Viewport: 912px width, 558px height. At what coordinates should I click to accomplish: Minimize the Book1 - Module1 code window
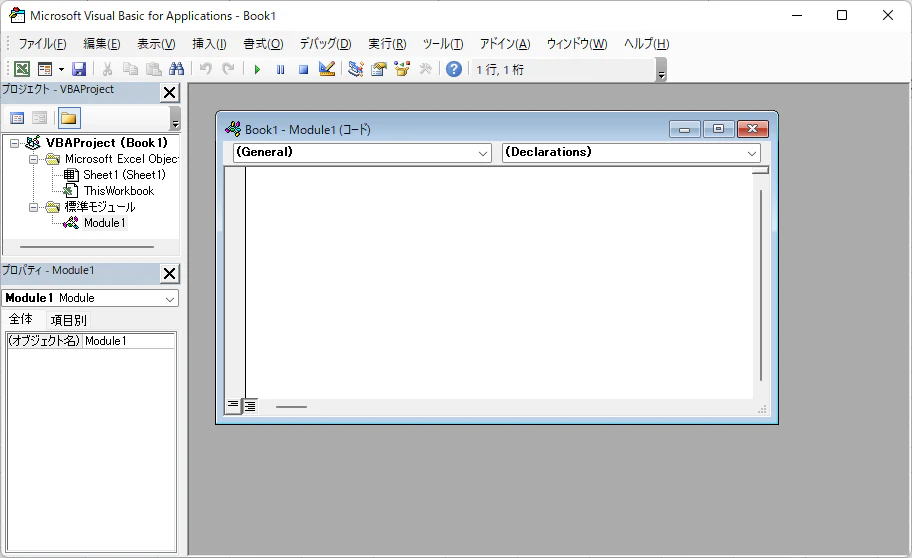[x=685, y=129]
